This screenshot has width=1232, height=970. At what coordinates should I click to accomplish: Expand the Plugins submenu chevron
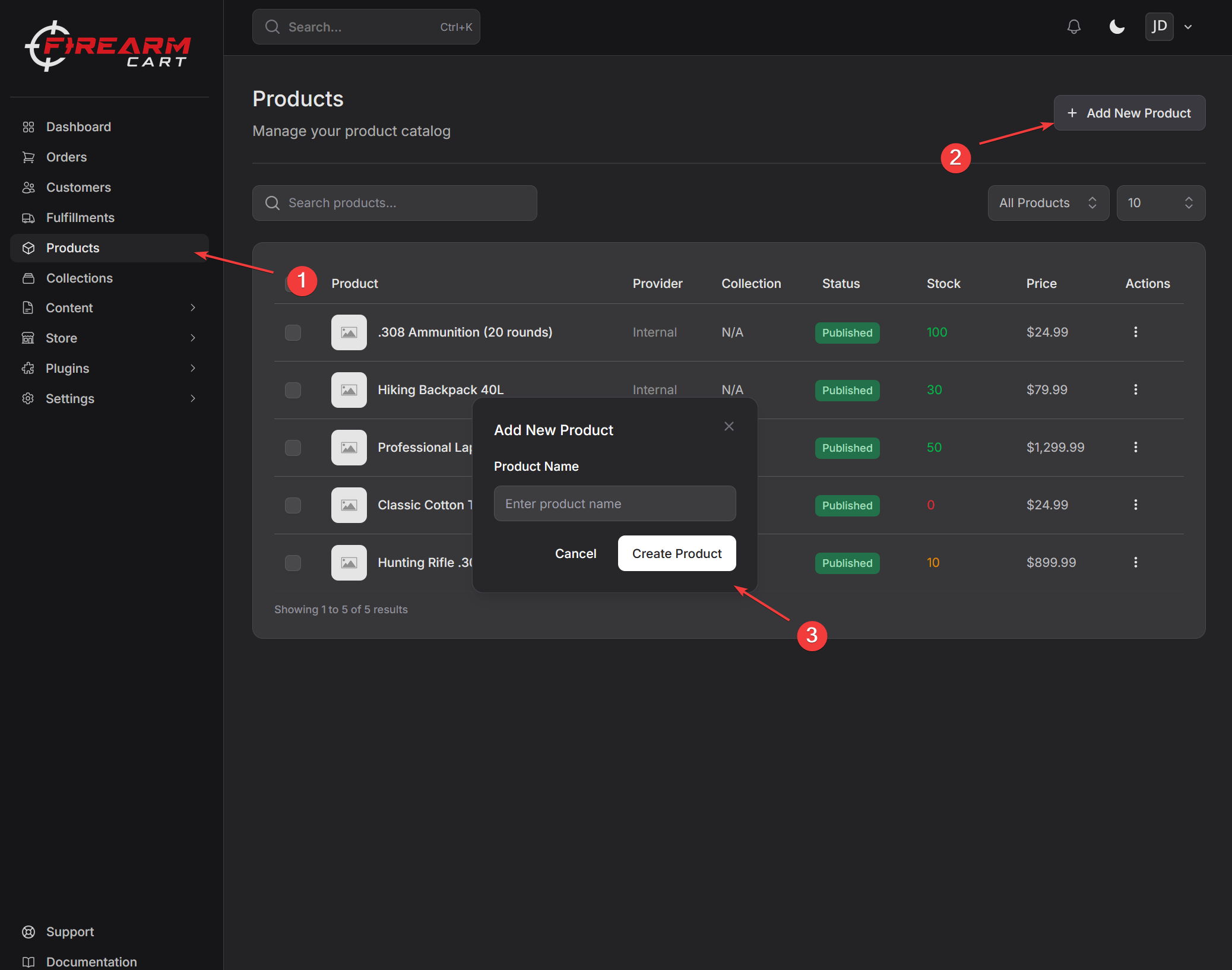click(x=192, y=369)
